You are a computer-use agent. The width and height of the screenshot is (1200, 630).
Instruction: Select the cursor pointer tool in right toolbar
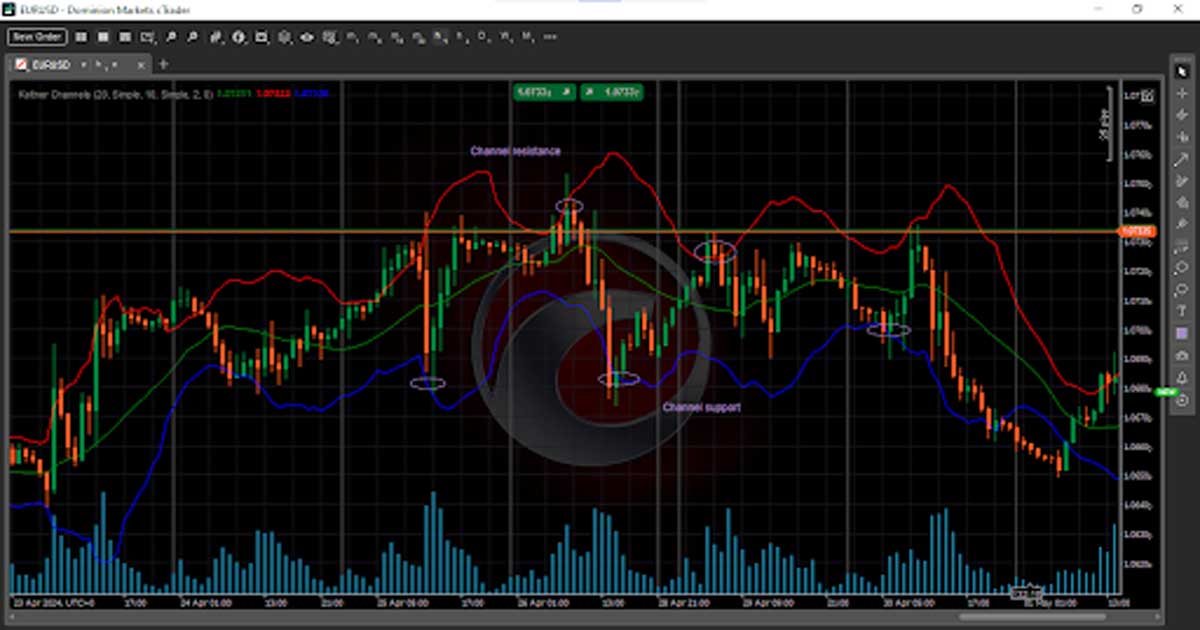(1182, 71)
